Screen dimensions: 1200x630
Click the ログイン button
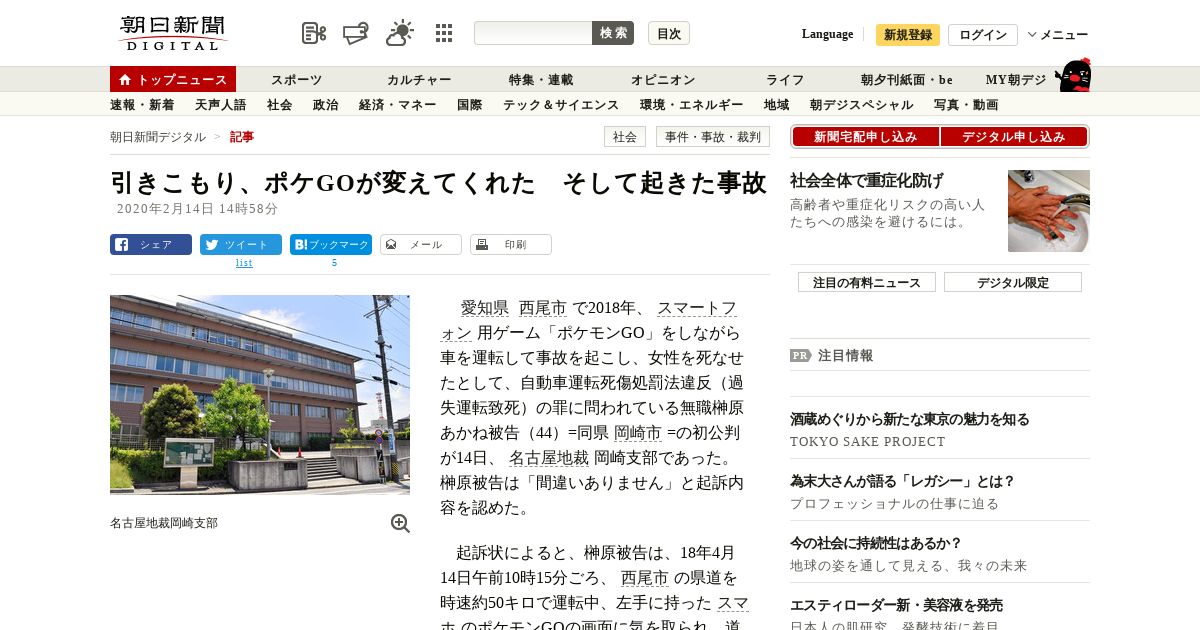(983, 35)
